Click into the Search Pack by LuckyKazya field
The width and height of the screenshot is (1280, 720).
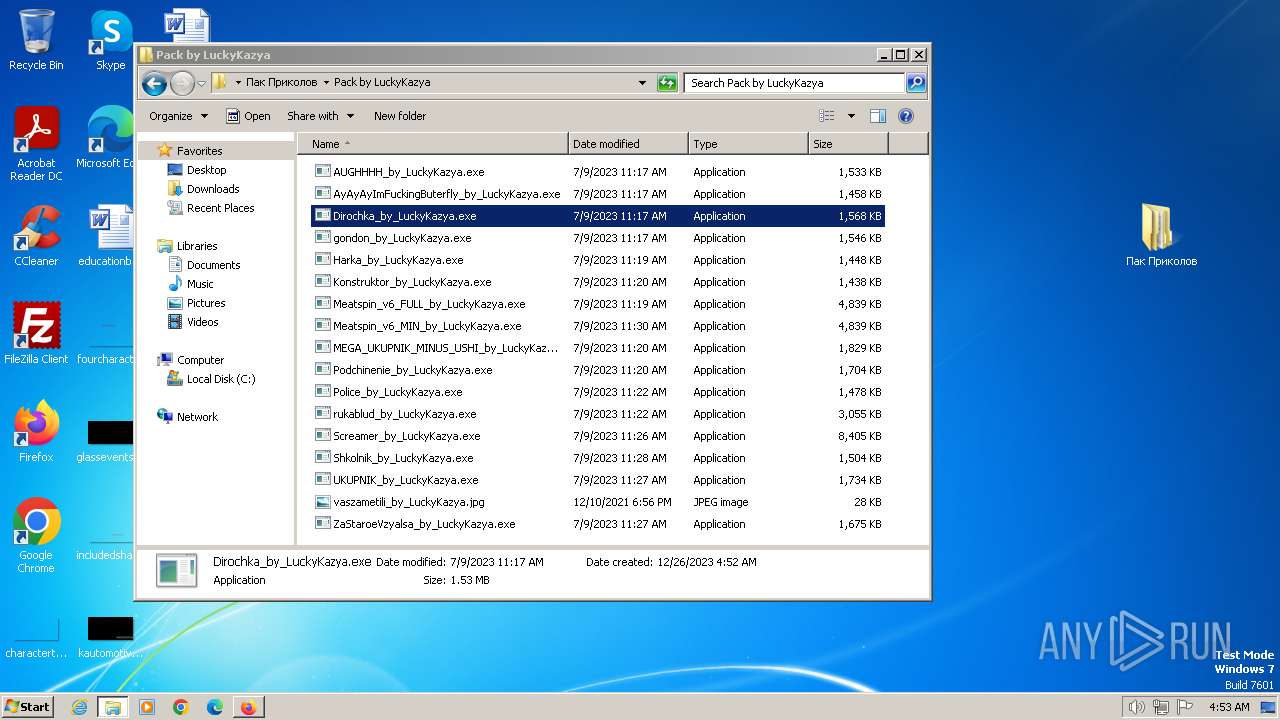point(795,83)
